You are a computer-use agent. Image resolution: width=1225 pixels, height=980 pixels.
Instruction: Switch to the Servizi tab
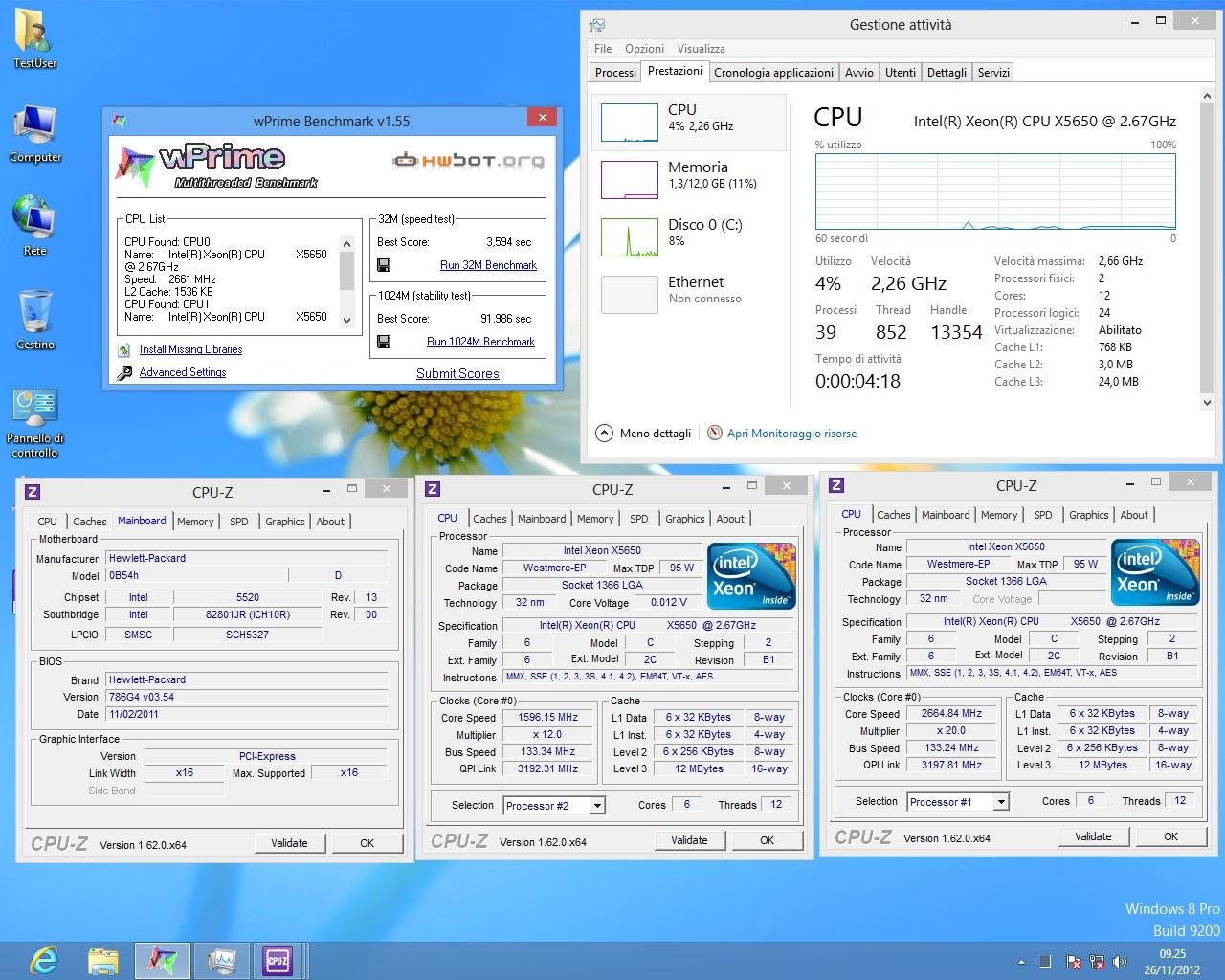point(993,73)
